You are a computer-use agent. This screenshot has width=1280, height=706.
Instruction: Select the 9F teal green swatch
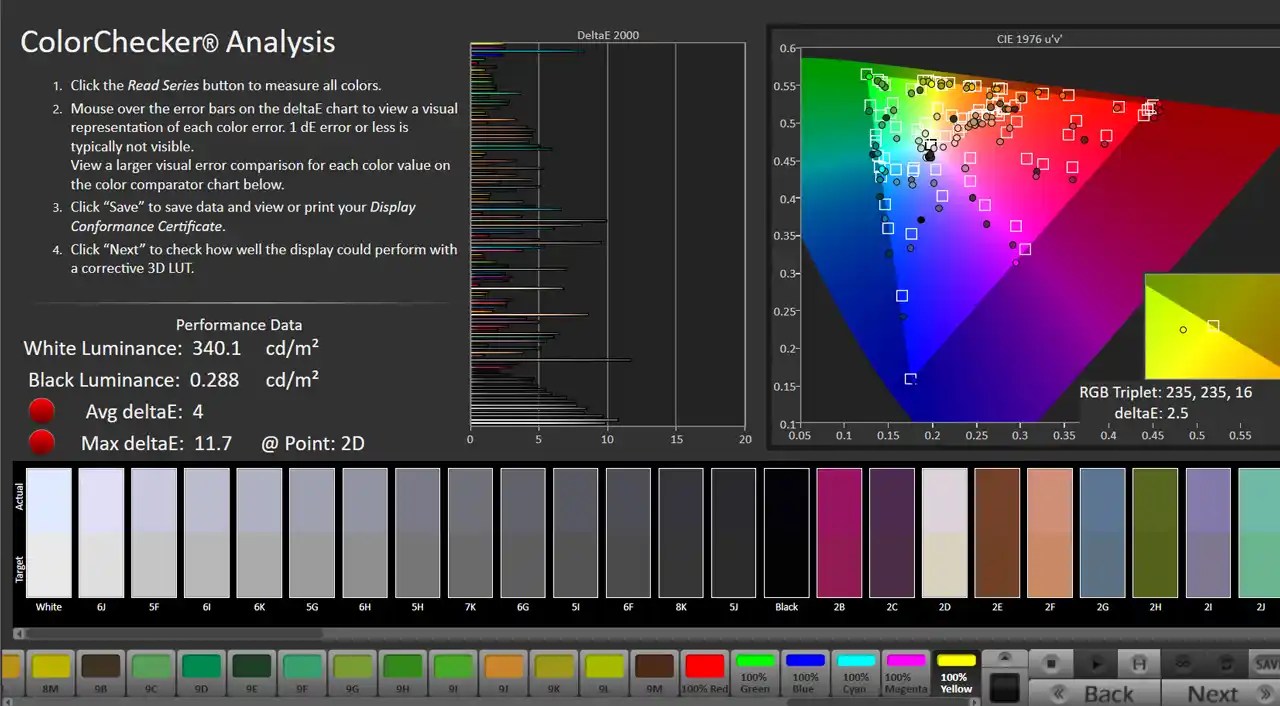pos(302,672)
